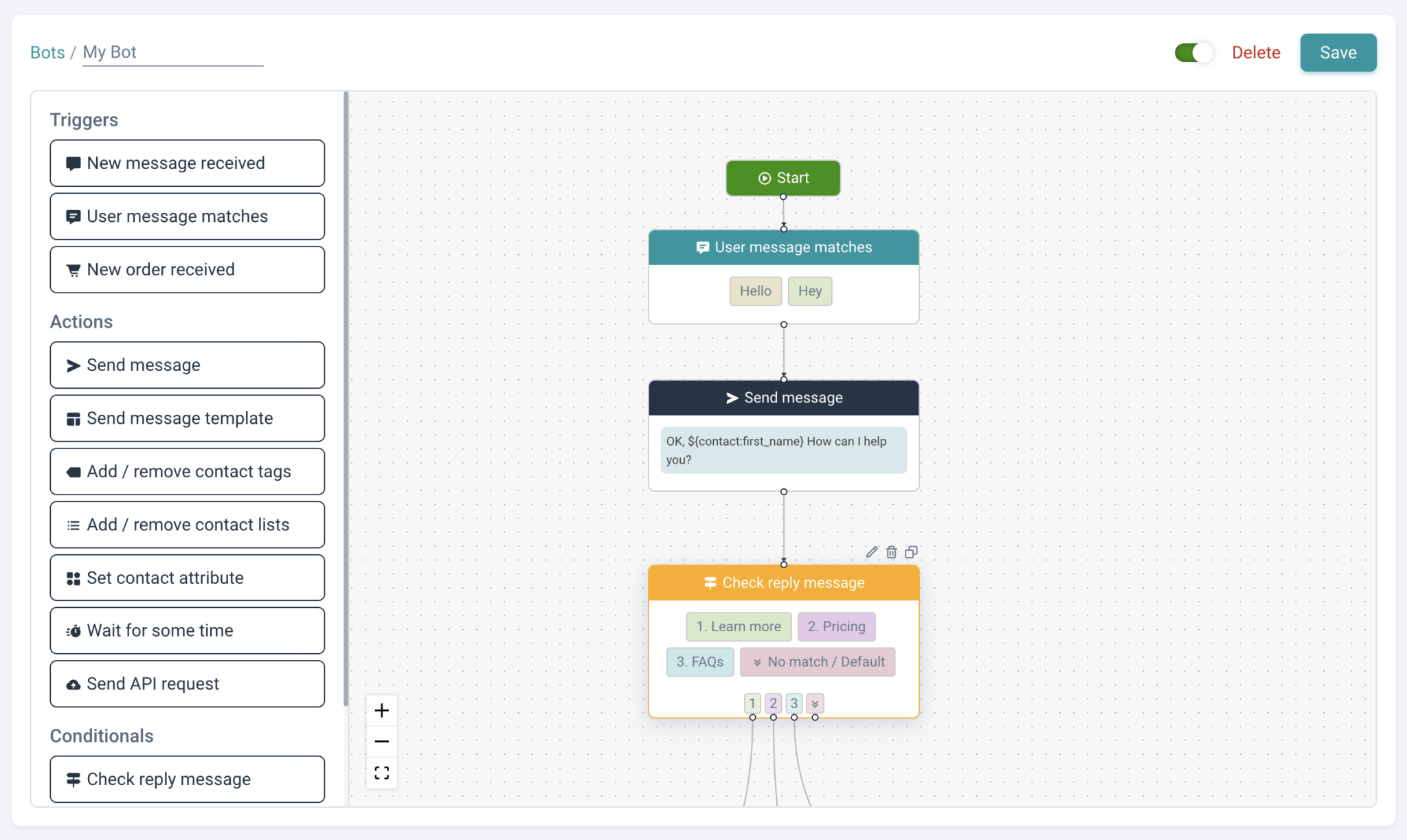The image size is (1407, 840).
Task: Zoom in the canvas with plus icon
Action: pos(382,710)
